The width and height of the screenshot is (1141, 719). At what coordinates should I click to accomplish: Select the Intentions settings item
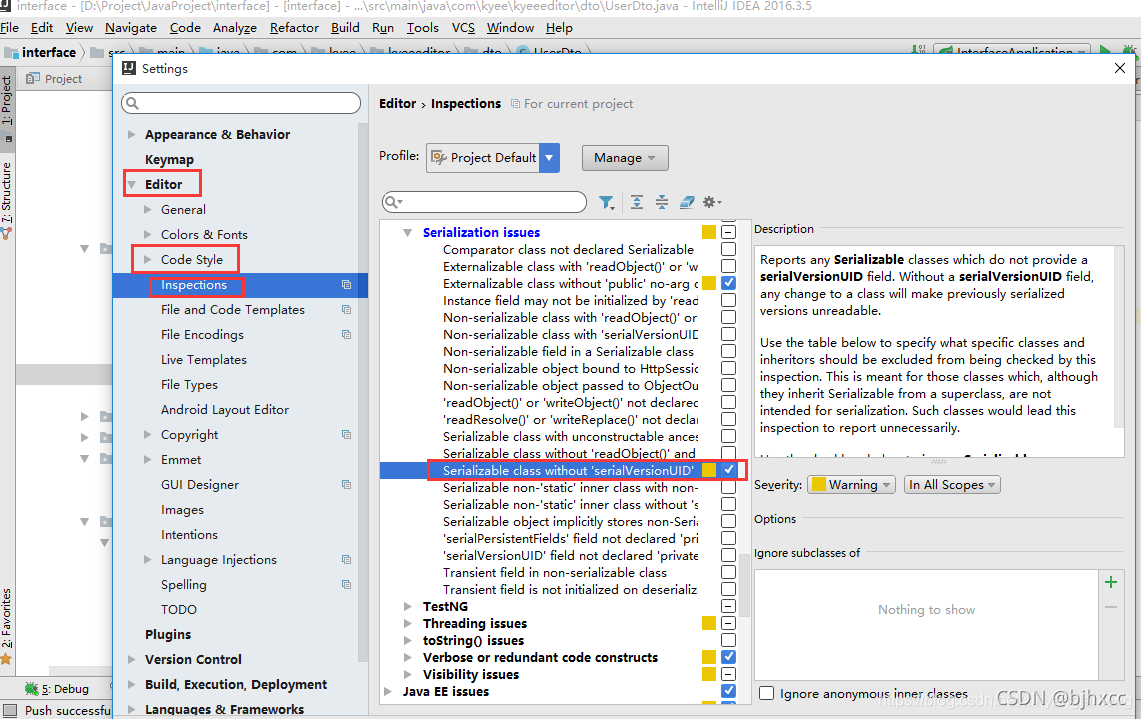[x=189, y=534]
